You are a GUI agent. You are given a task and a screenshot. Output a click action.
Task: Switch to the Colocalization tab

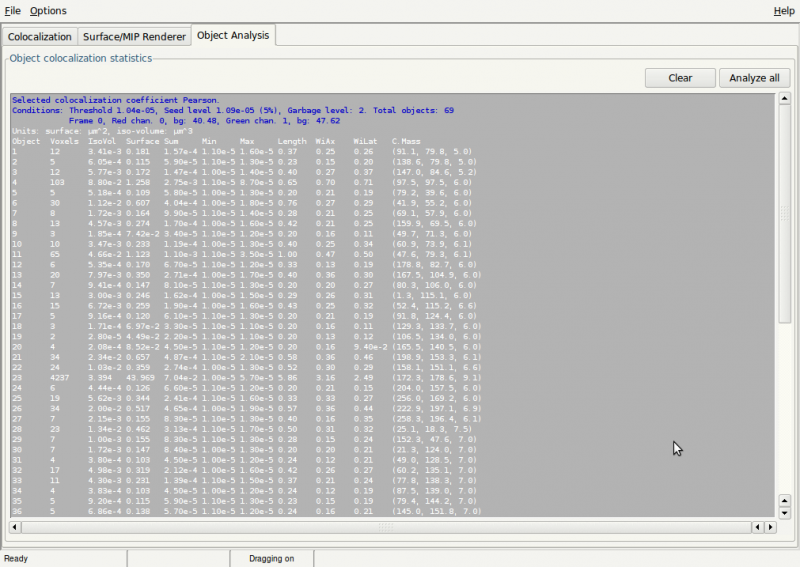click(x=40, y=37)
